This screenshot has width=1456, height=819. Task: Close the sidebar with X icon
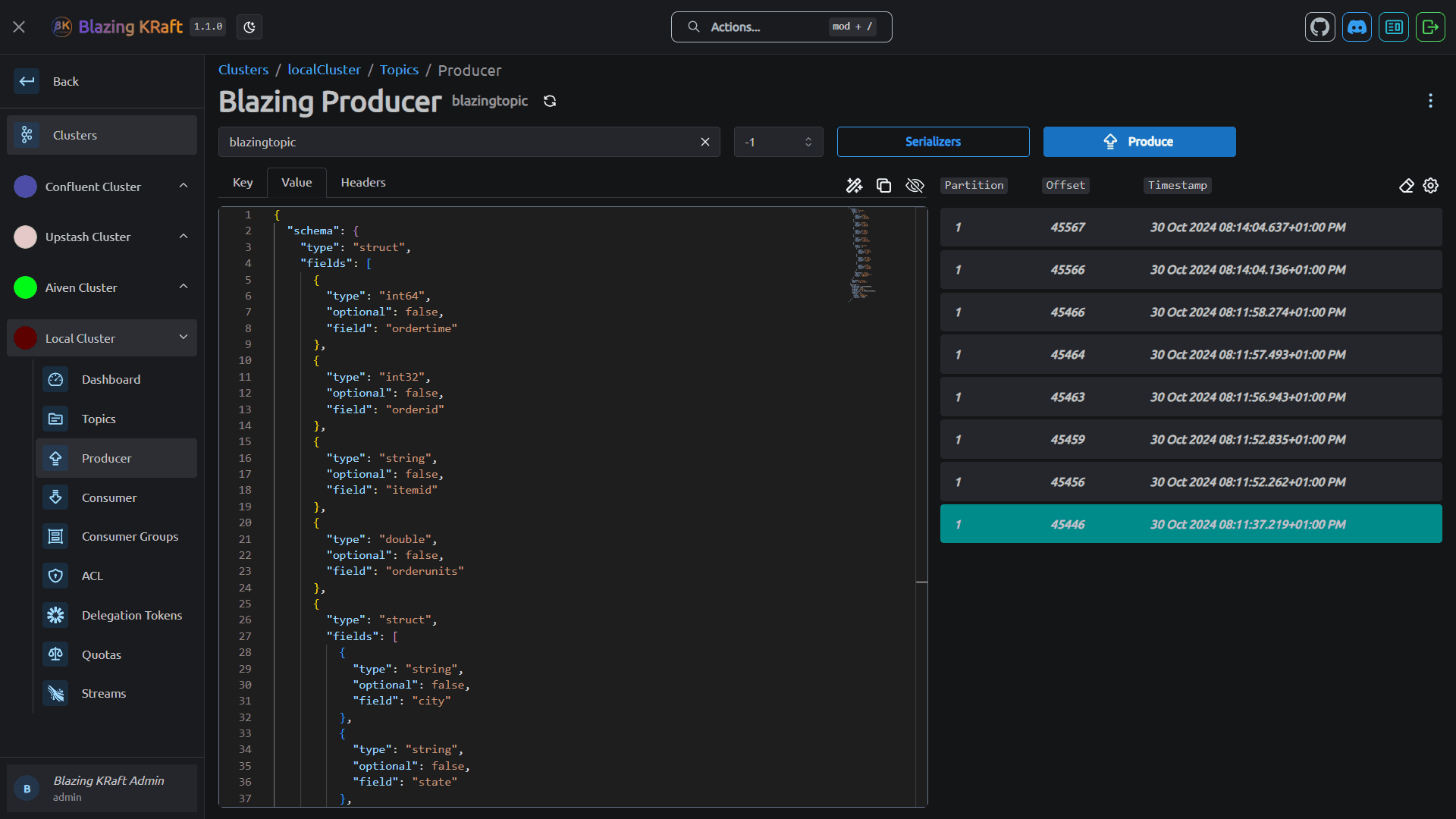pyautogui.click(x=20, y=27)
